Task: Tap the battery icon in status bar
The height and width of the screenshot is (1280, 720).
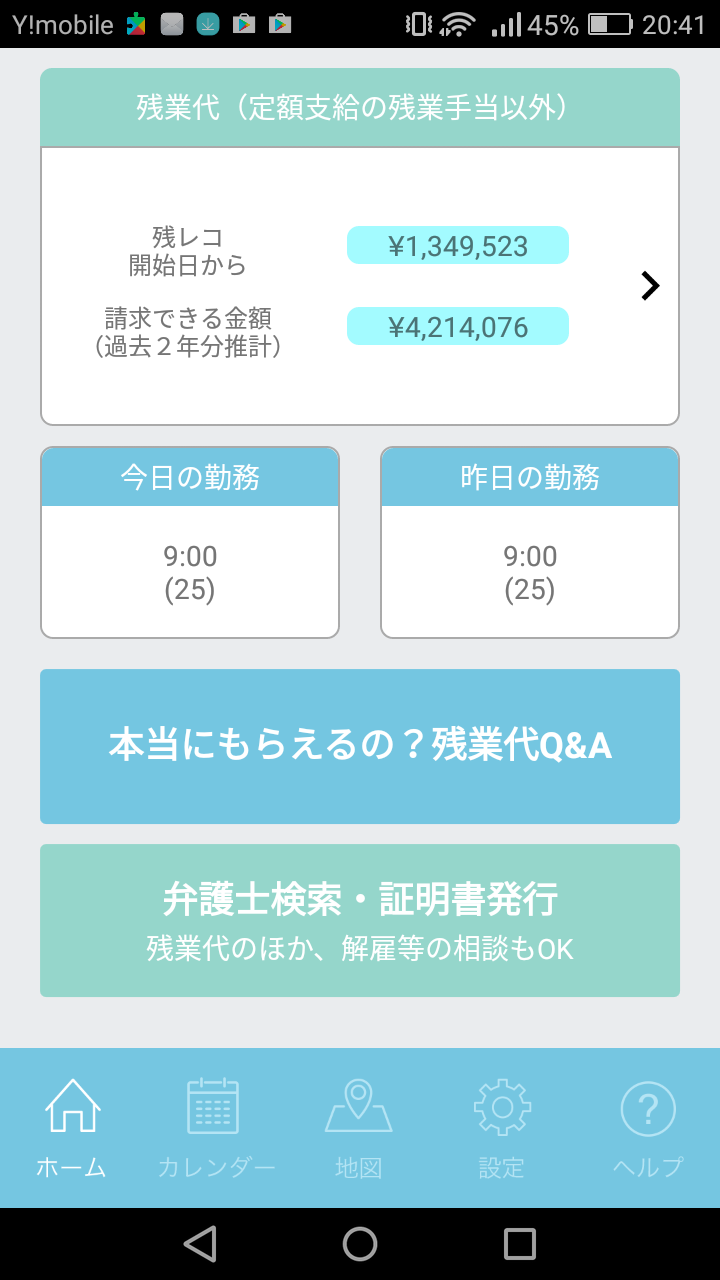Action: tap(610, 24)
